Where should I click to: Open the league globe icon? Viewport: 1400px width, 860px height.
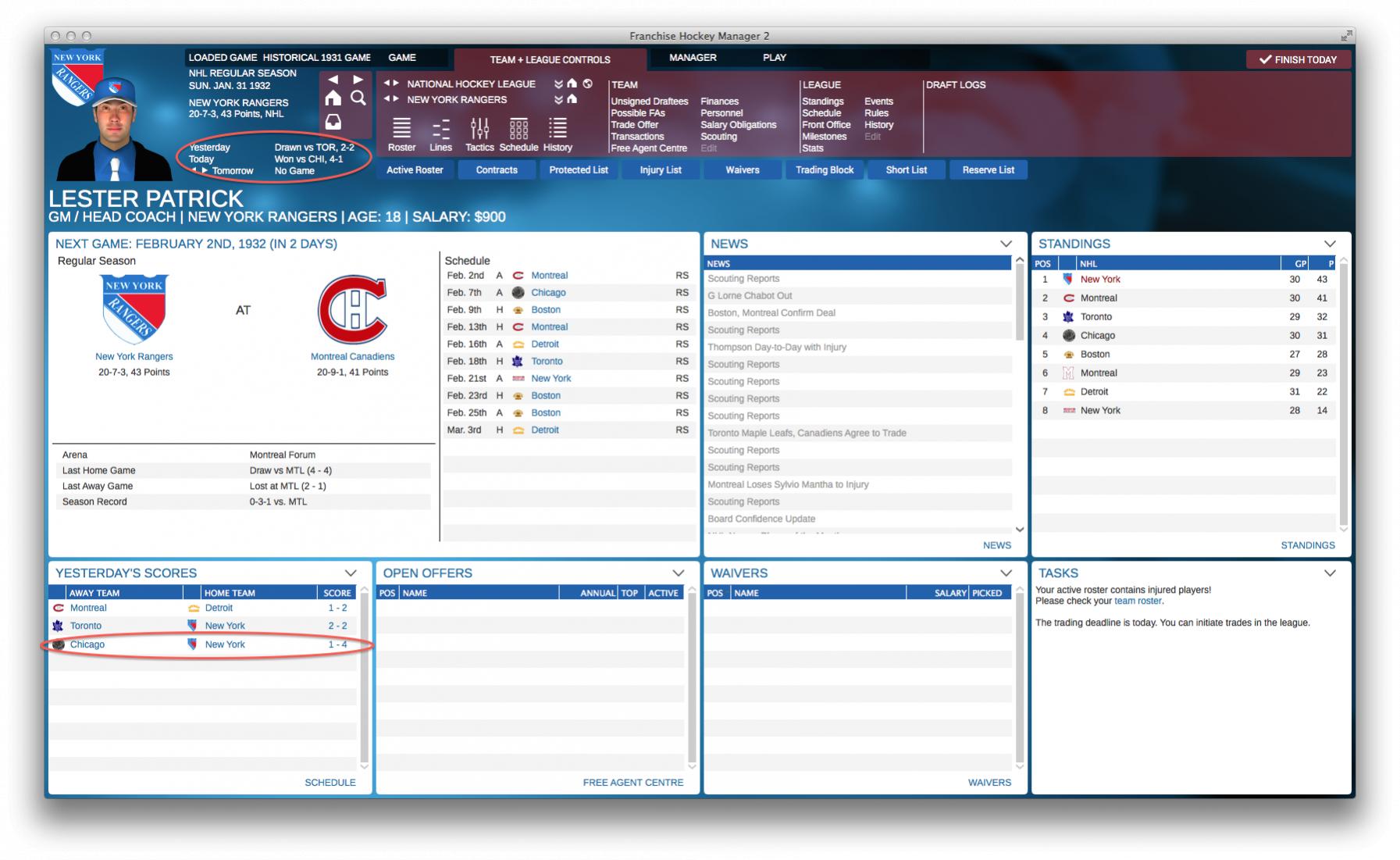click(x=587, y=84)
